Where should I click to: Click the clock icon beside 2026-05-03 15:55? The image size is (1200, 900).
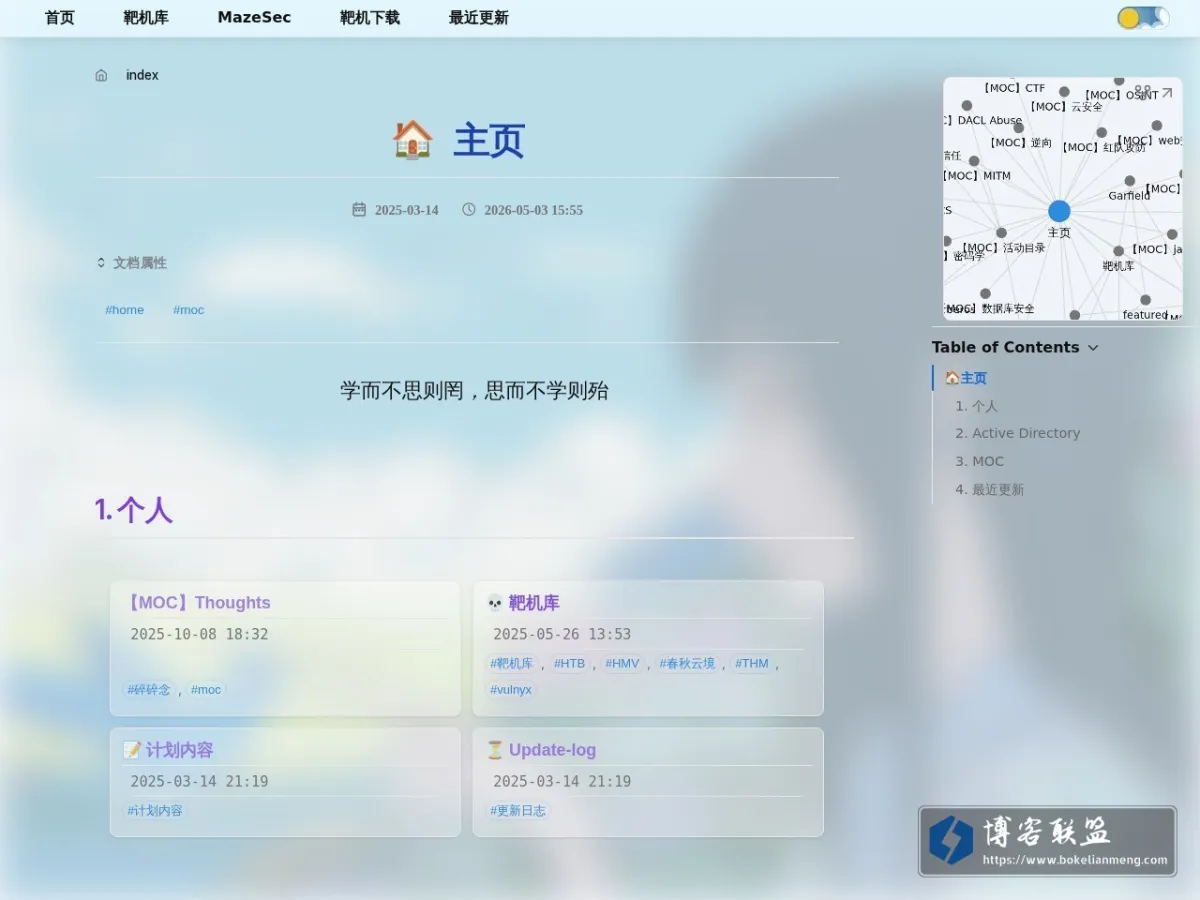[x=469, y=209]
